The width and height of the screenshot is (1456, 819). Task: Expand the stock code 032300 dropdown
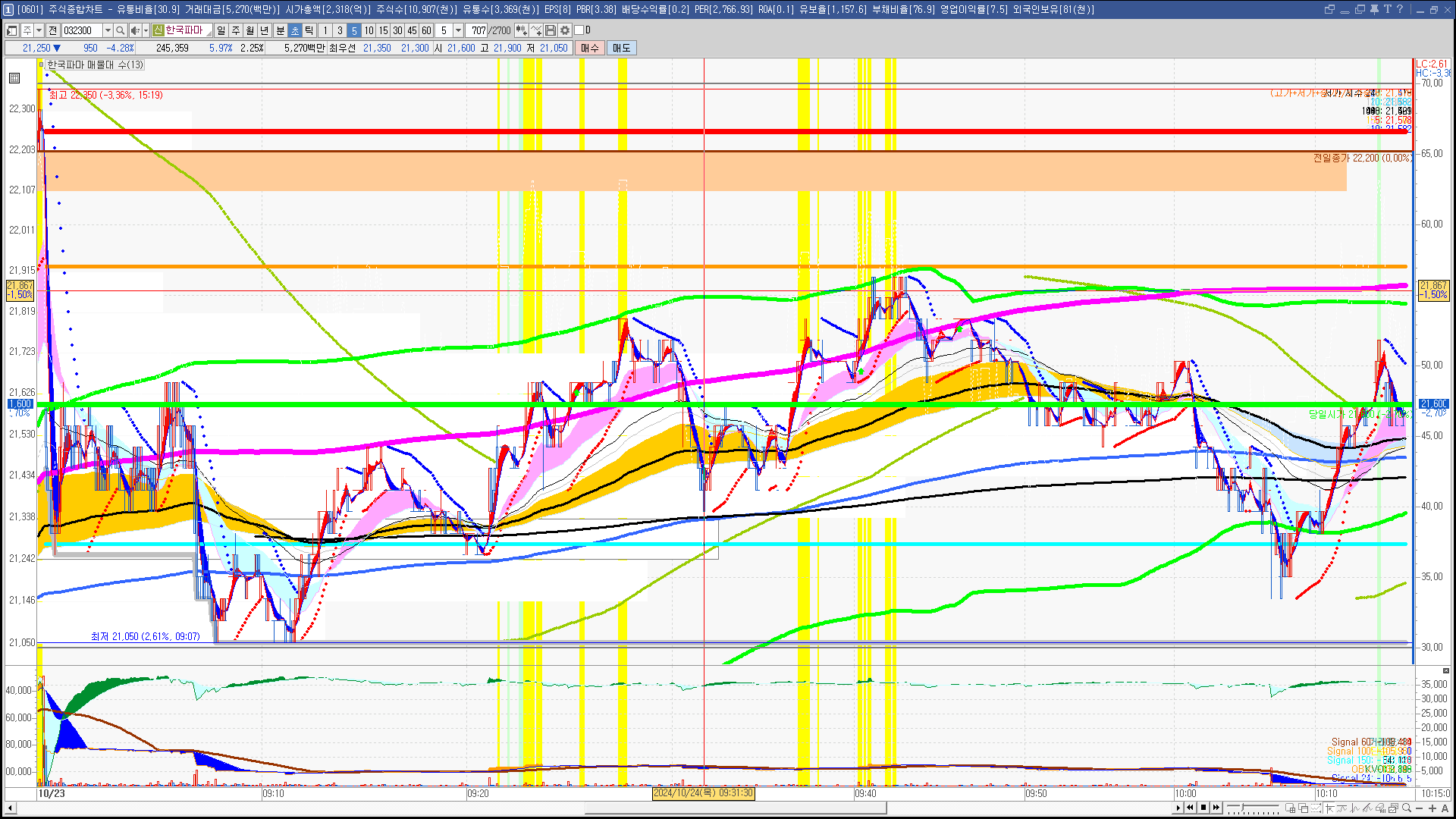(x=108, y=30)
